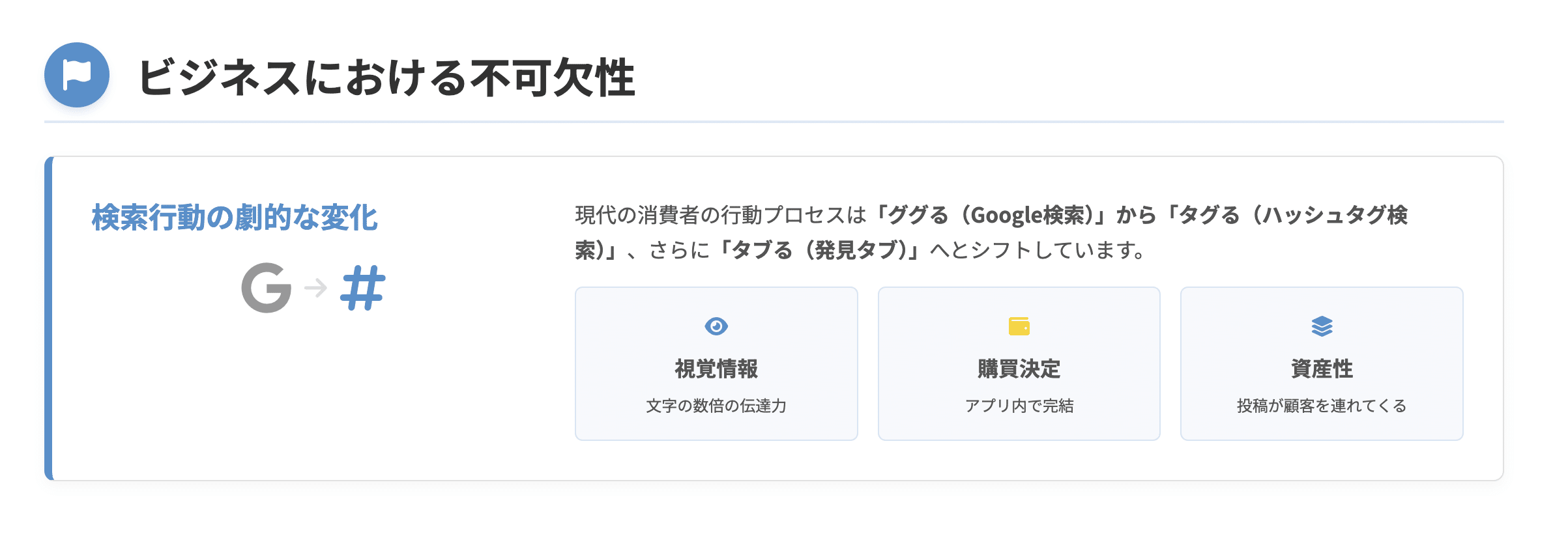Click the 検索行動の劇的な変化 subheading
This screenshot has height=534, width=1568.
pyautogui.click(x=235, y=218)
